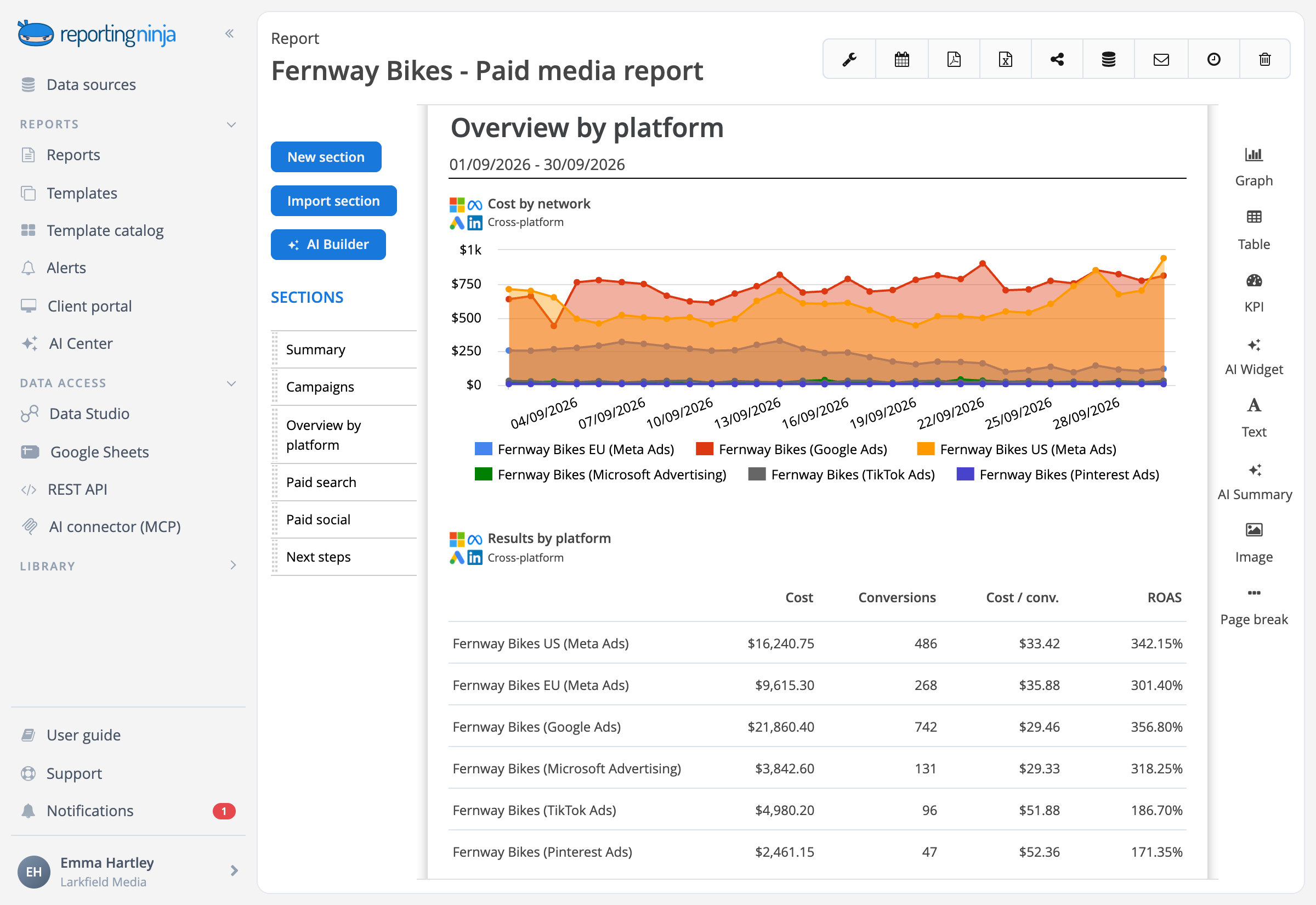The image size is (1316, 905).
Task: Add an AI Widget
Action: pos(1253,356)
